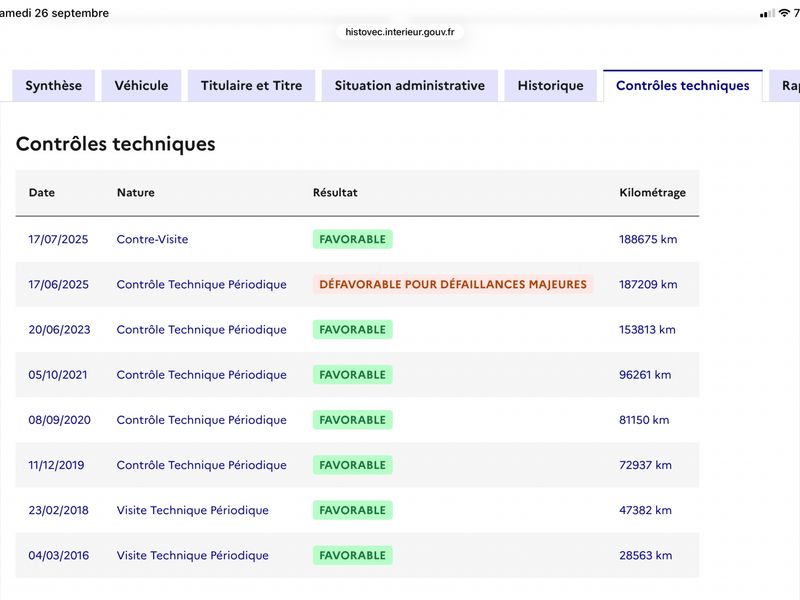Switch to the Véhicule tab

point(141,86)
